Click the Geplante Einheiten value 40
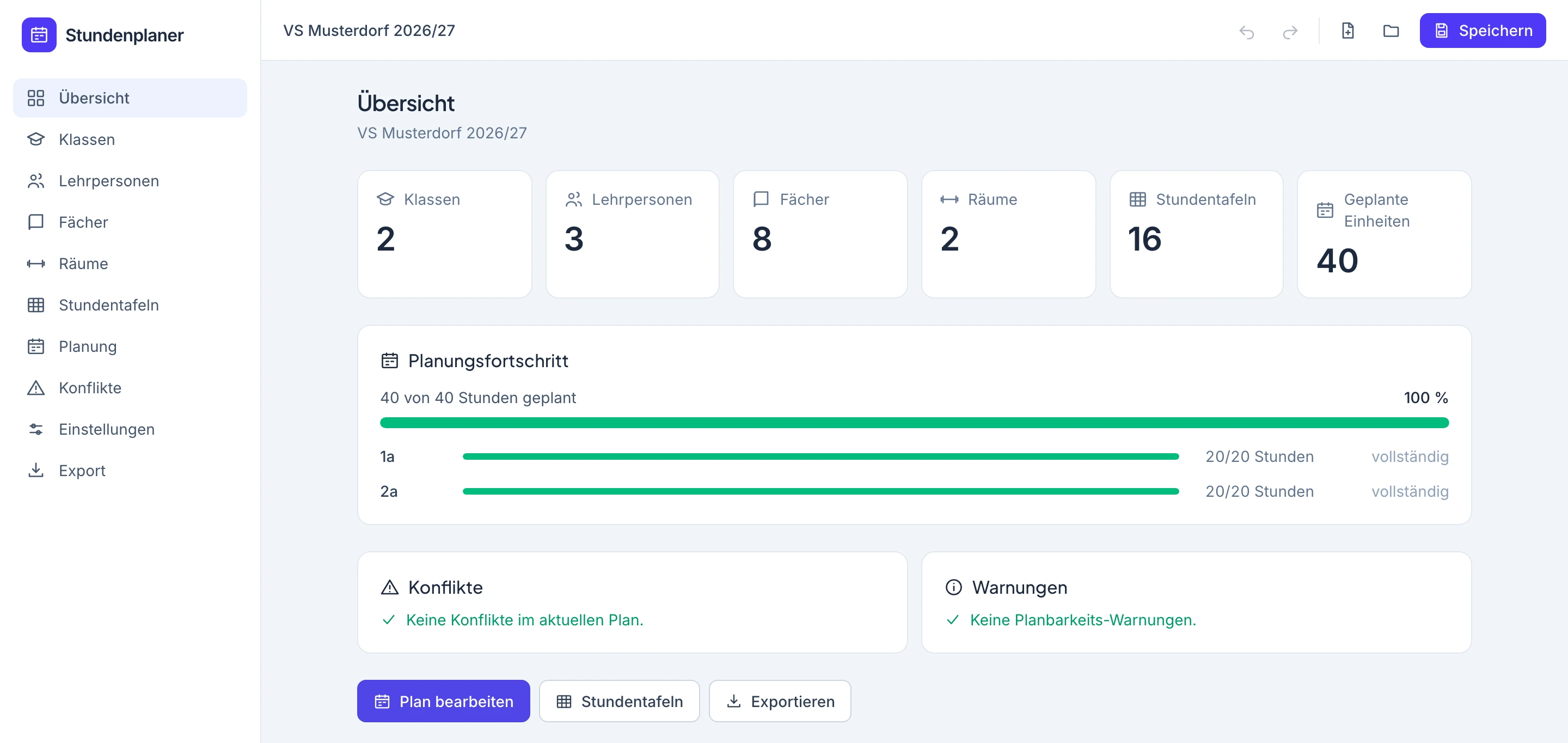 (1337, 261)
